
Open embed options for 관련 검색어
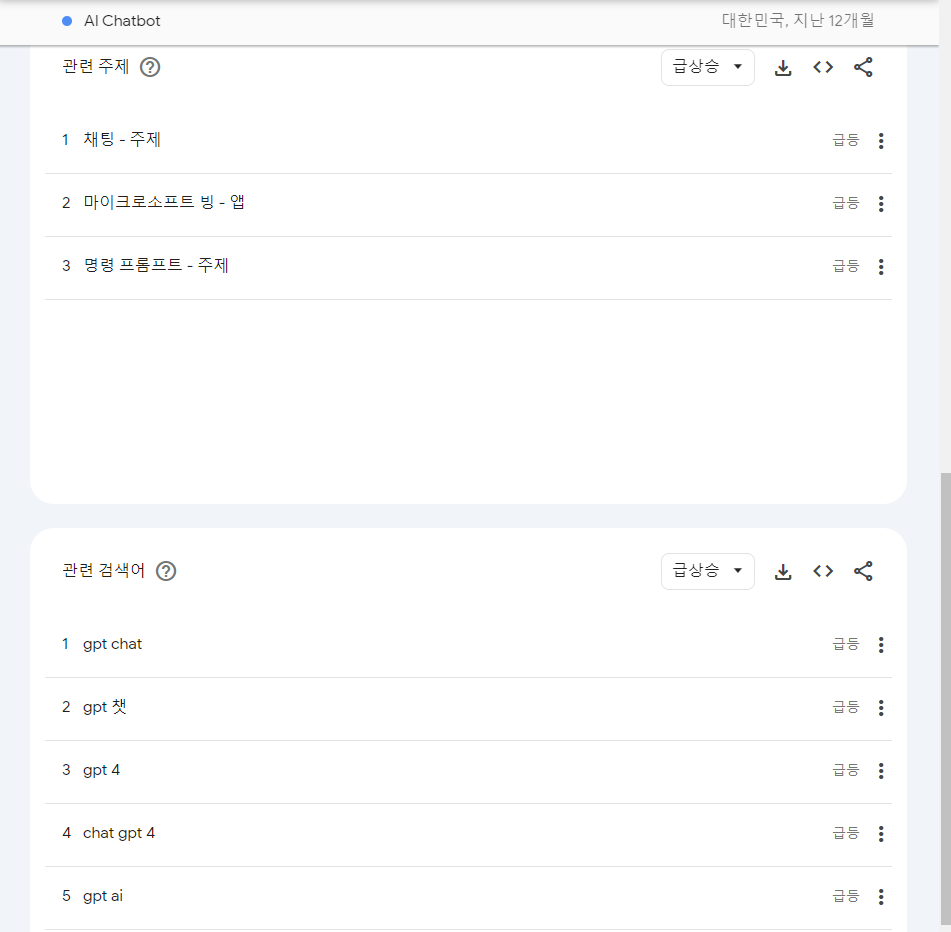coord(822,571)
